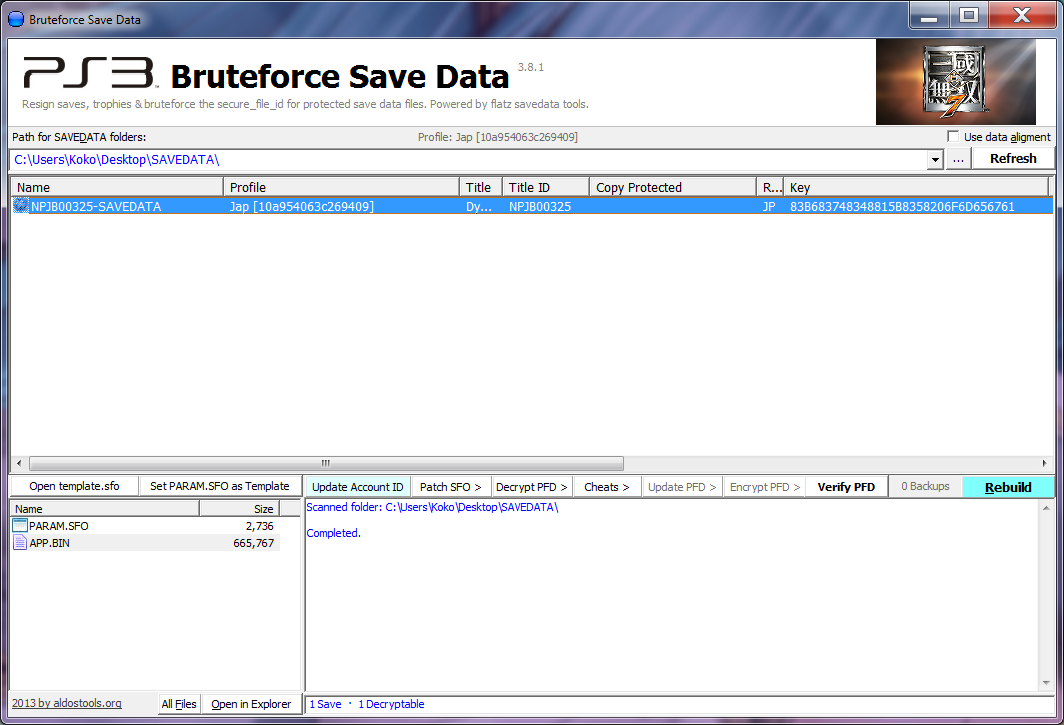
Task: Refresh the save data list
Action: pyautogui.click(x=1013, y=158)
